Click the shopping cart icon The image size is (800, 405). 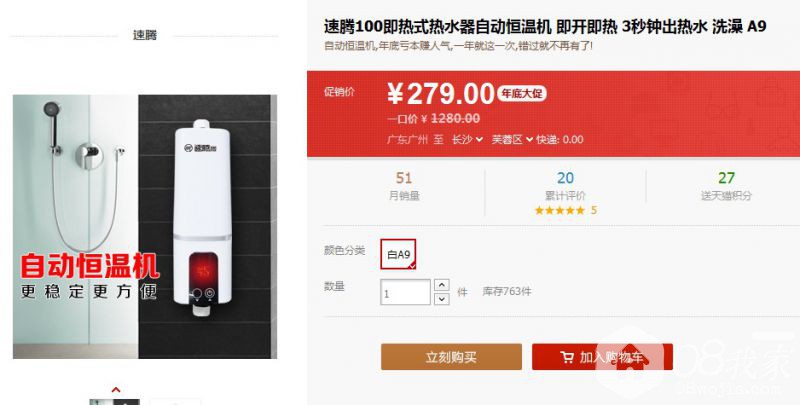(567, 357)
